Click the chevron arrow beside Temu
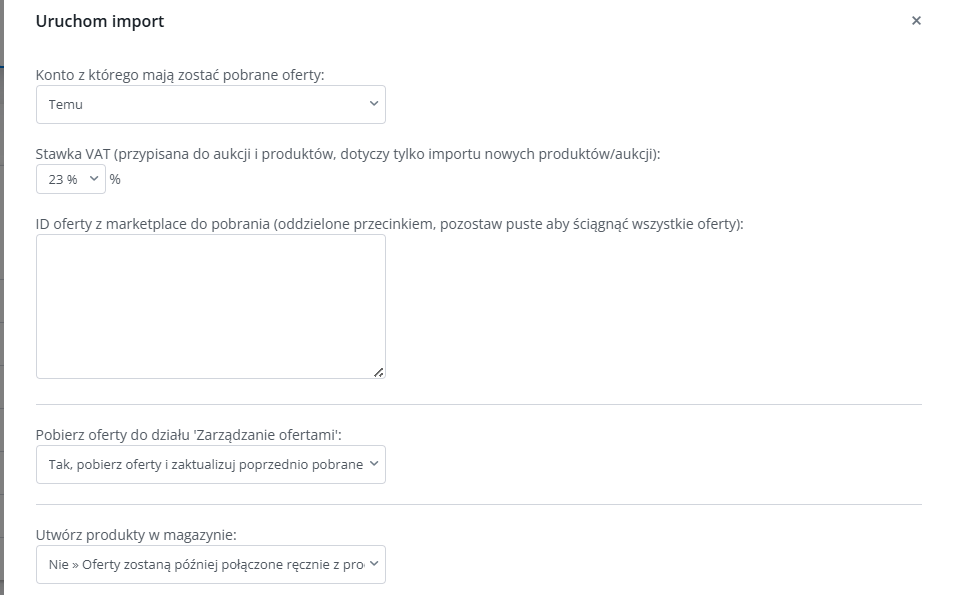Viewport: 953px width, 595px height. click(x=374, y=104)
